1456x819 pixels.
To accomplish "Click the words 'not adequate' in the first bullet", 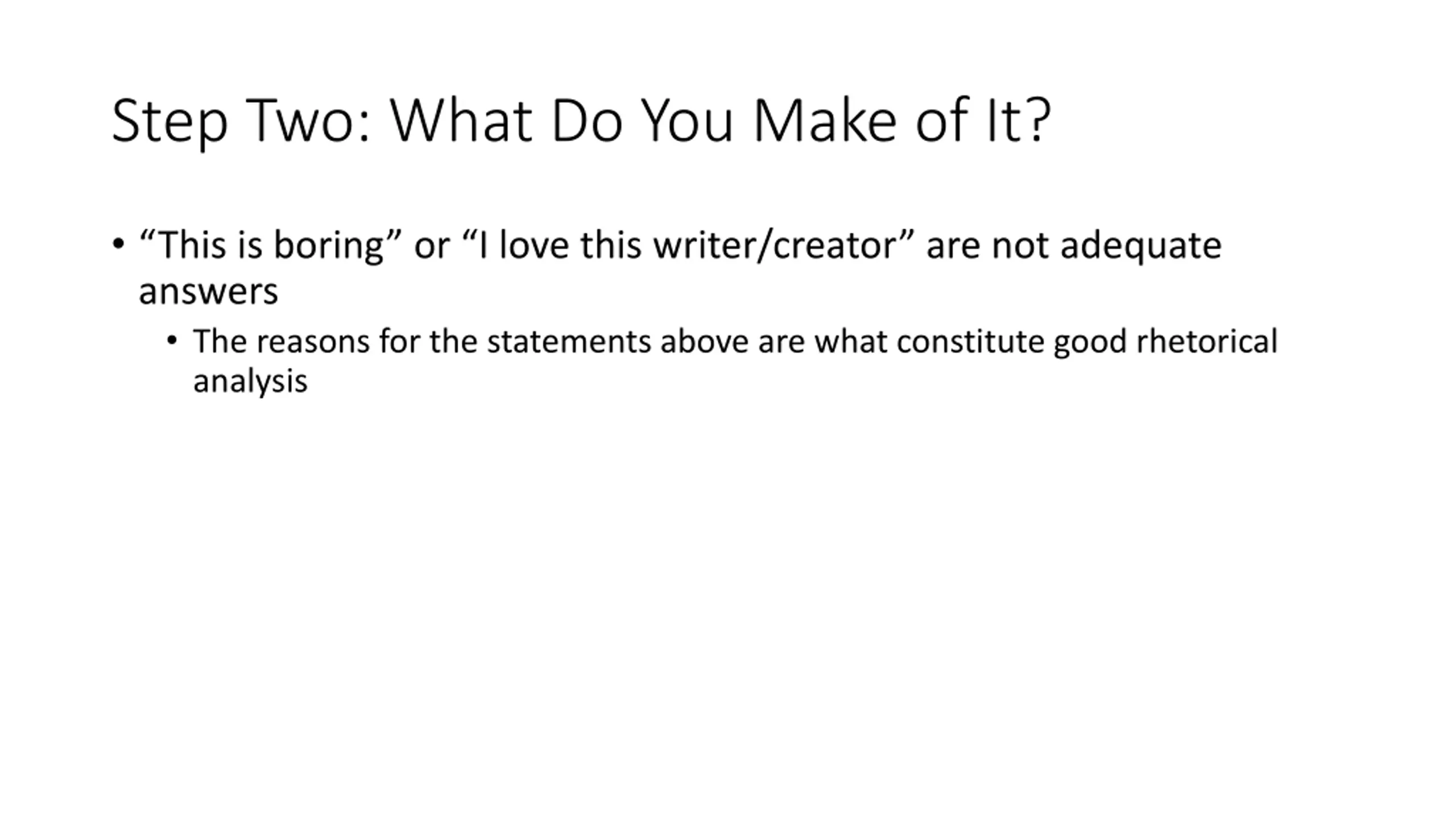I will tap(1107, 246).
